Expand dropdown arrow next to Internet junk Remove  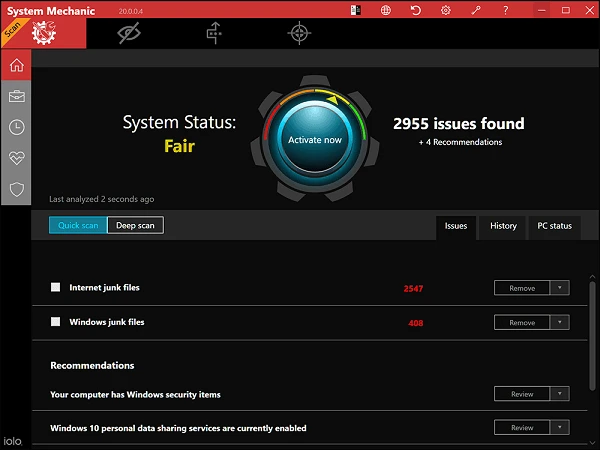[x=560, y=288]
